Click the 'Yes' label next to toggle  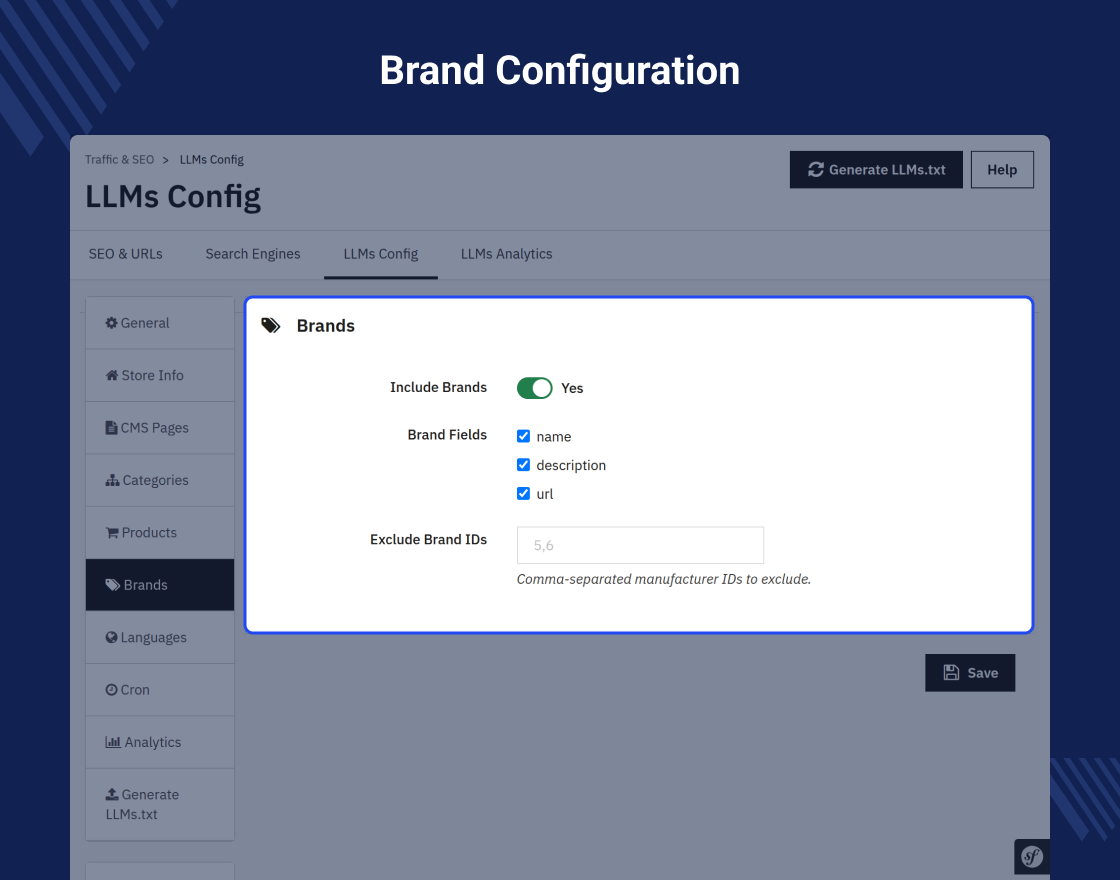pos(572,388)
